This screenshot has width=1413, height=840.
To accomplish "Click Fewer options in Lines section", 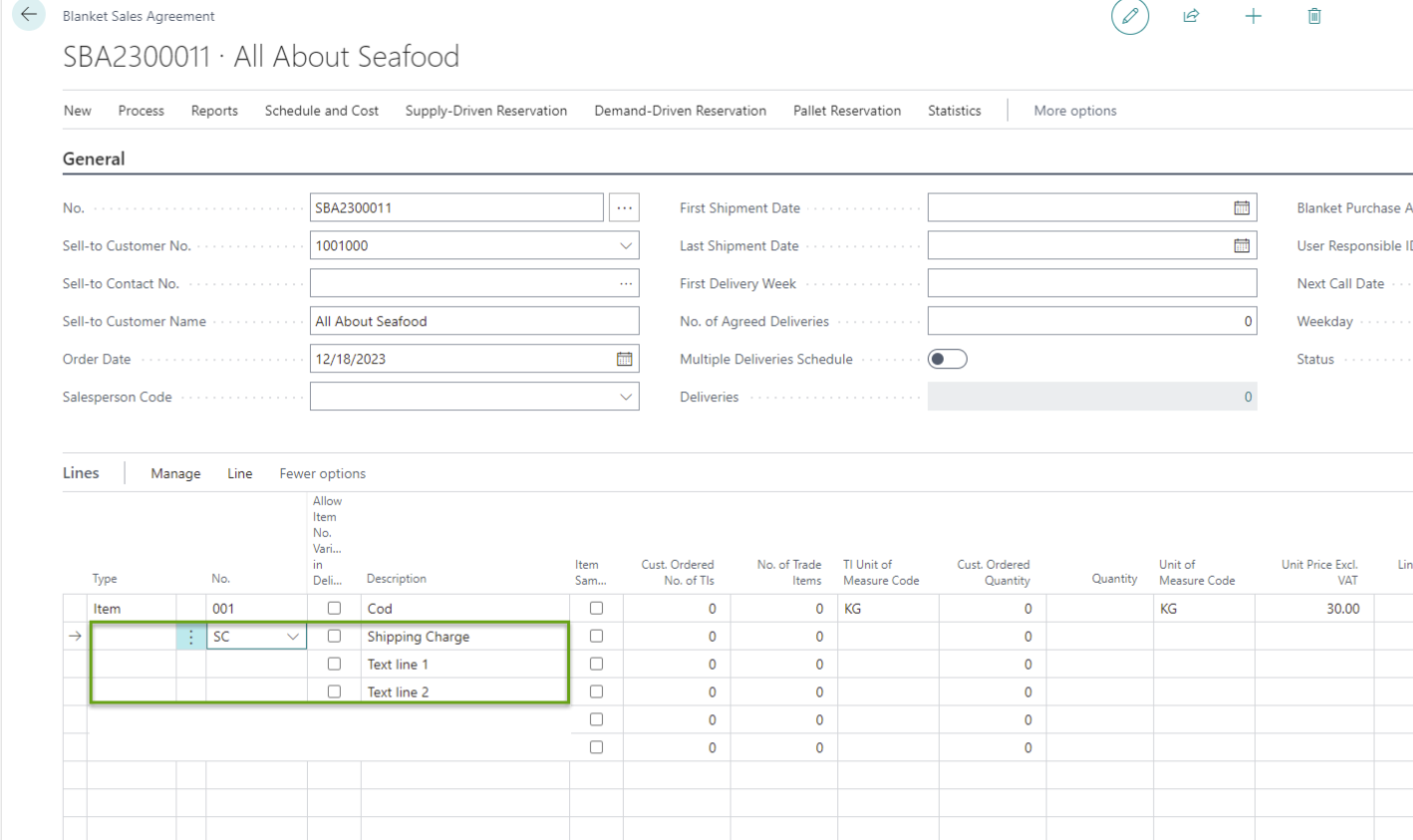I will click(x=322, y=473).
